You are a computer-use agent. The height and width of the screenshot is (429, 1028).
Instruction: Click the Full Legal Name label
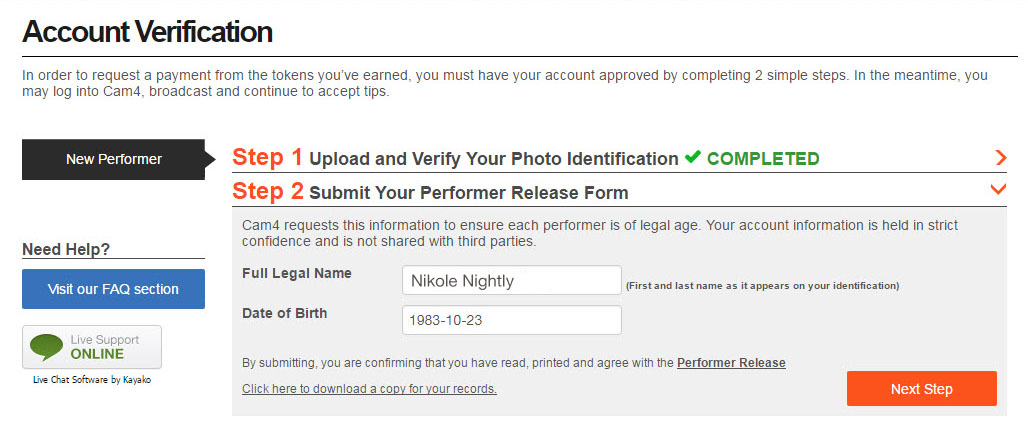pyautogui.click(x=296, y=273)
